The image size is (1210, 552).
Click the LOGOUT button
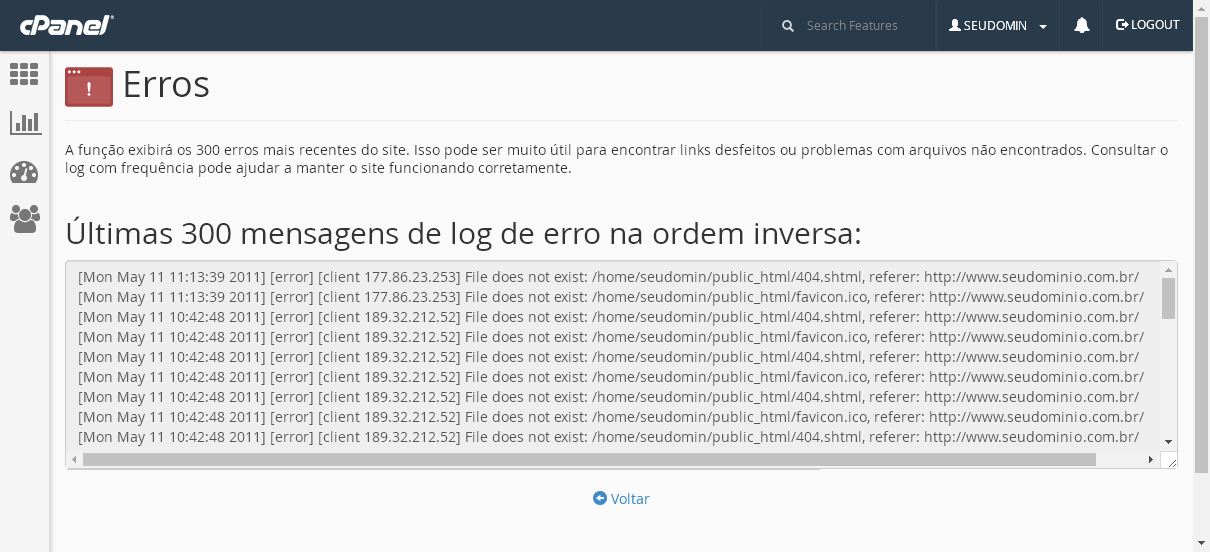pyautogui.click(x=1148, y=25)
